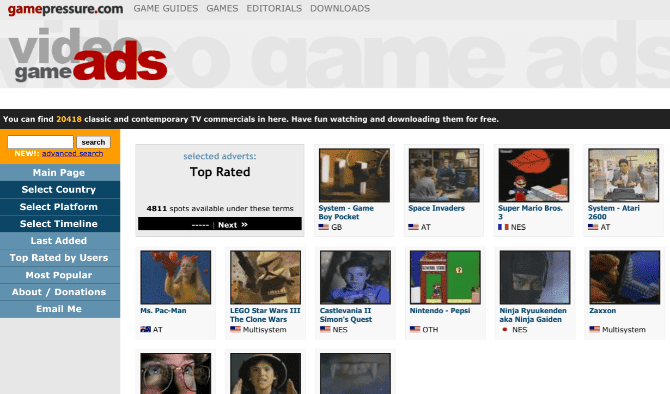This screenshot has height=394, width=670.
Task: Open the LEGO Star Wars III link
Action: [265, 315]
